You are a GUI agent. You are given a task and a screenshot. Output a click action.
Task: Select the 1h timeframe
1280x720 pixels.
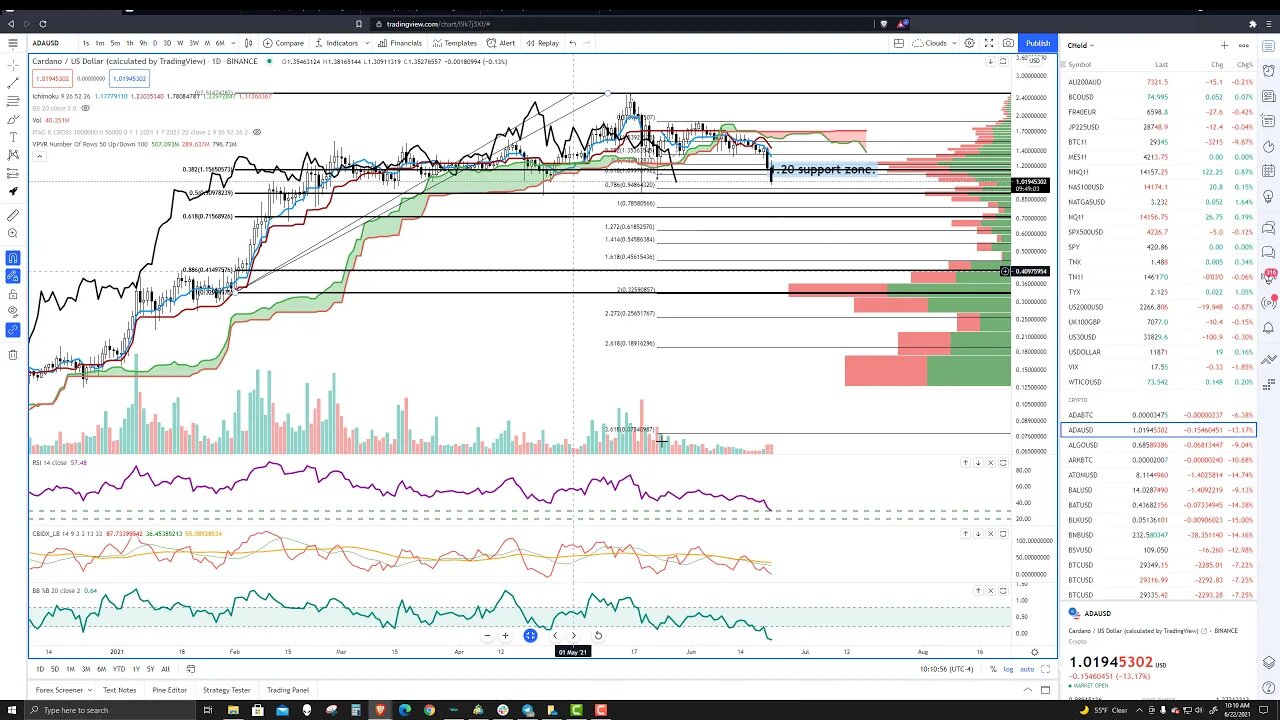click(129, 43)
